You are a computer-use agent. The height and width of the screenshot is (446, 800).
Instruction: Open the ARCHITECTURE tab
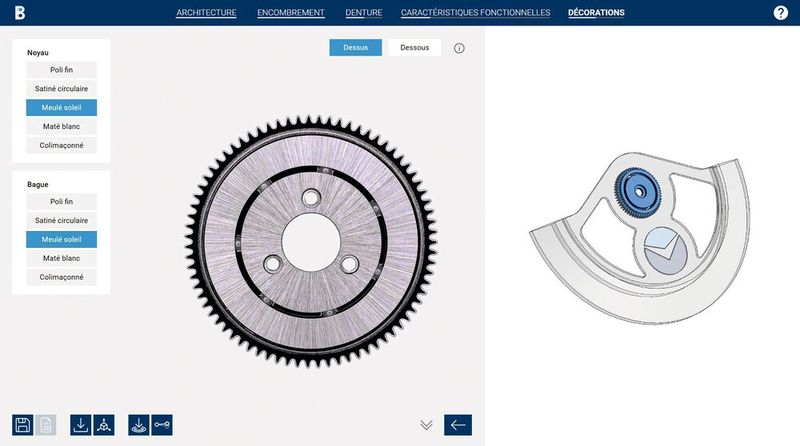click(x=206, y=13)
